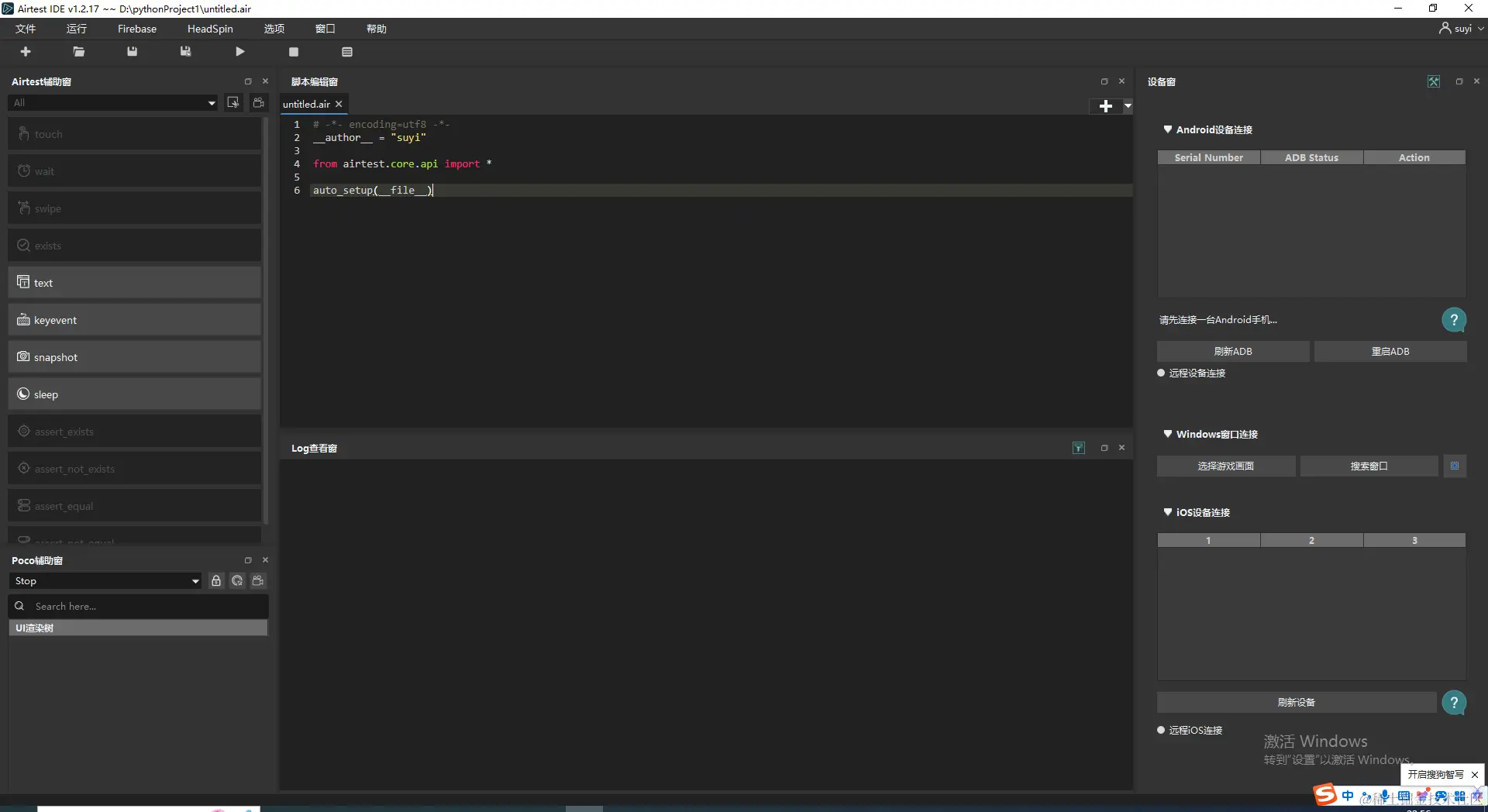
Task: Create a new script with the plus toolbar icon
Action: [26, 51]
